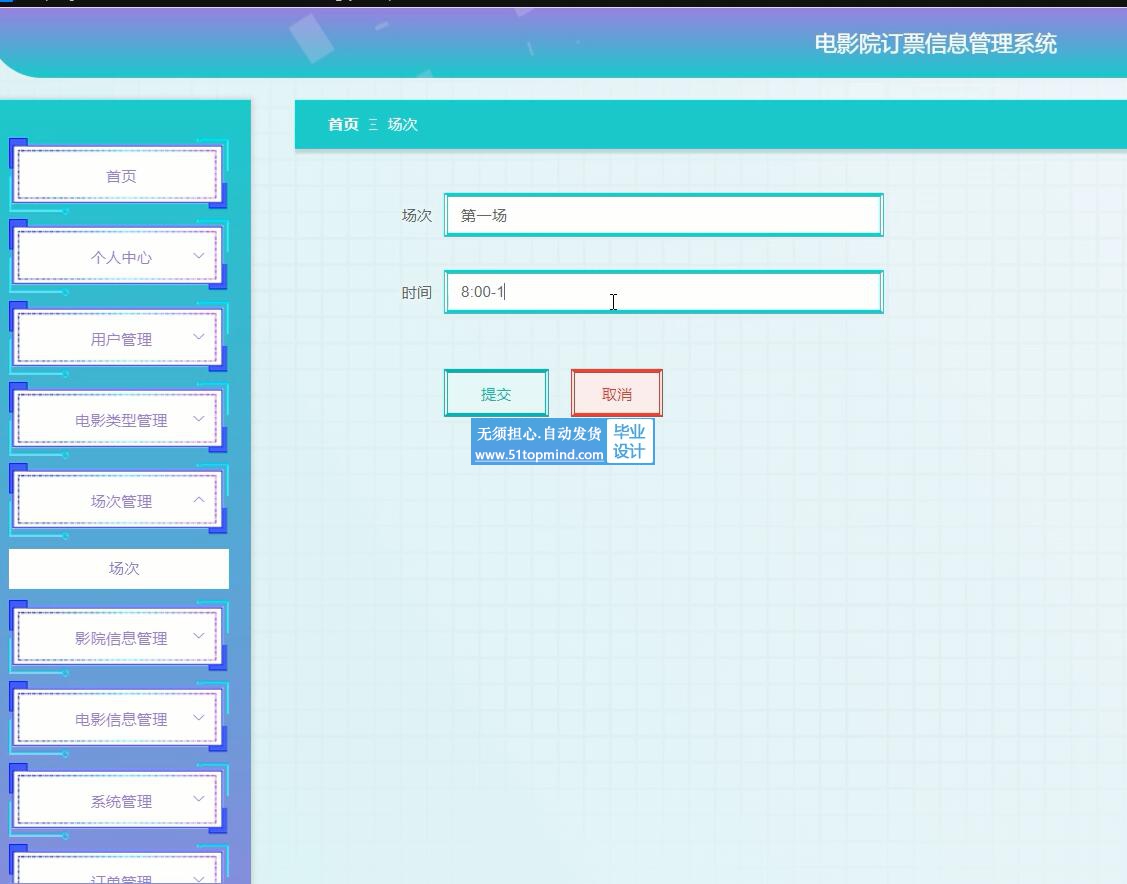Image resolution: width=1127 pixels, height=884 pixels.
Task: Open the 订单管理 sidebar item
Action: point(121,876)
